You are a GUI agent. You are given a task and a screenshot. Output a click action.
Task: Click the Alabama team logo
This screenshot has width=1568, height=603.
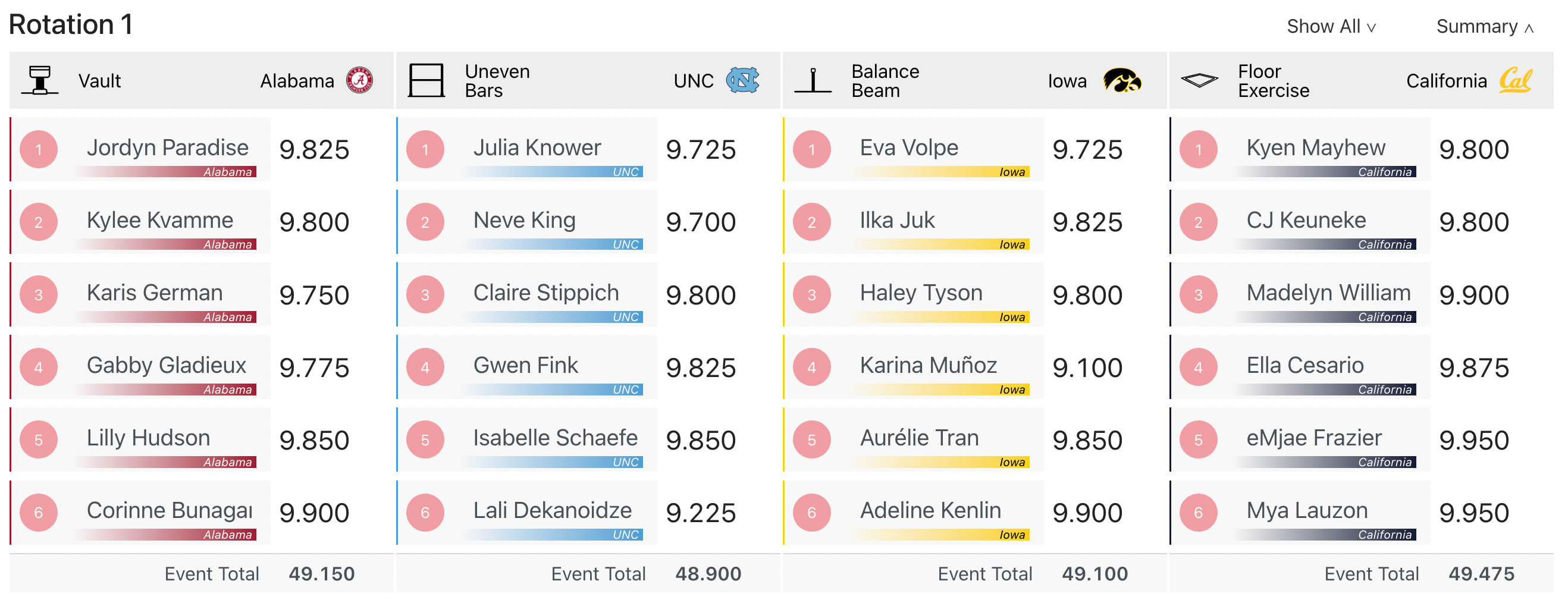point(359,80)
